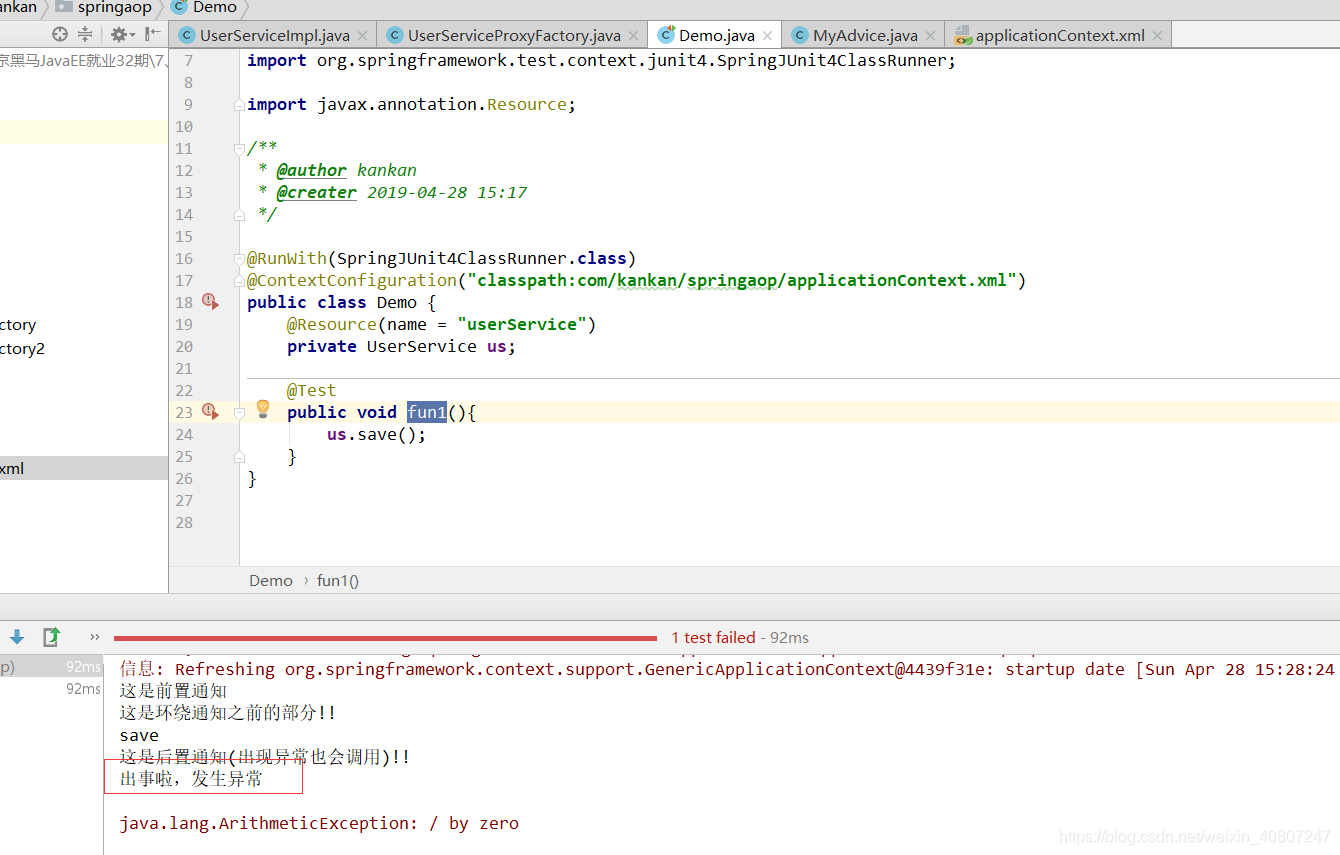The image size is (1340, 855).
Task: Click line number 28 in the gutter
Action: [x=184, y=522]
